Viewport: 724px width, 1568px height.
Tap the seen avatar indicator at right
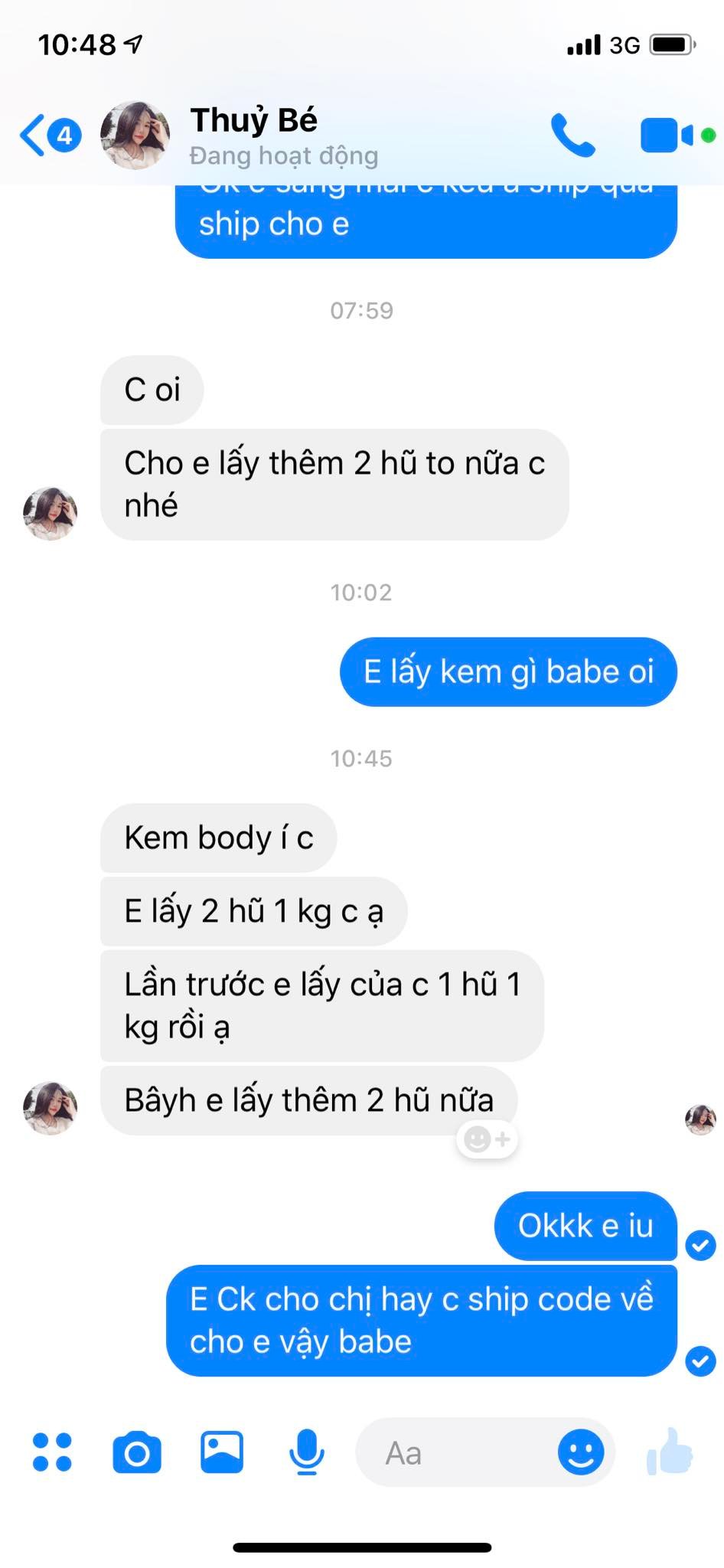[700, 1120]
